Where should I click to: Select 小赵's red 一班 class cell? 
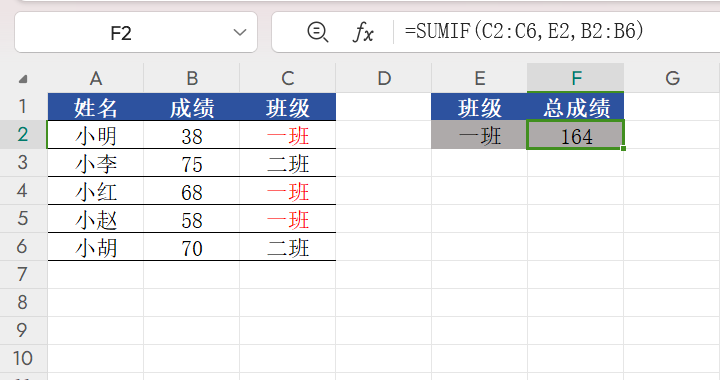pos(287,219)
